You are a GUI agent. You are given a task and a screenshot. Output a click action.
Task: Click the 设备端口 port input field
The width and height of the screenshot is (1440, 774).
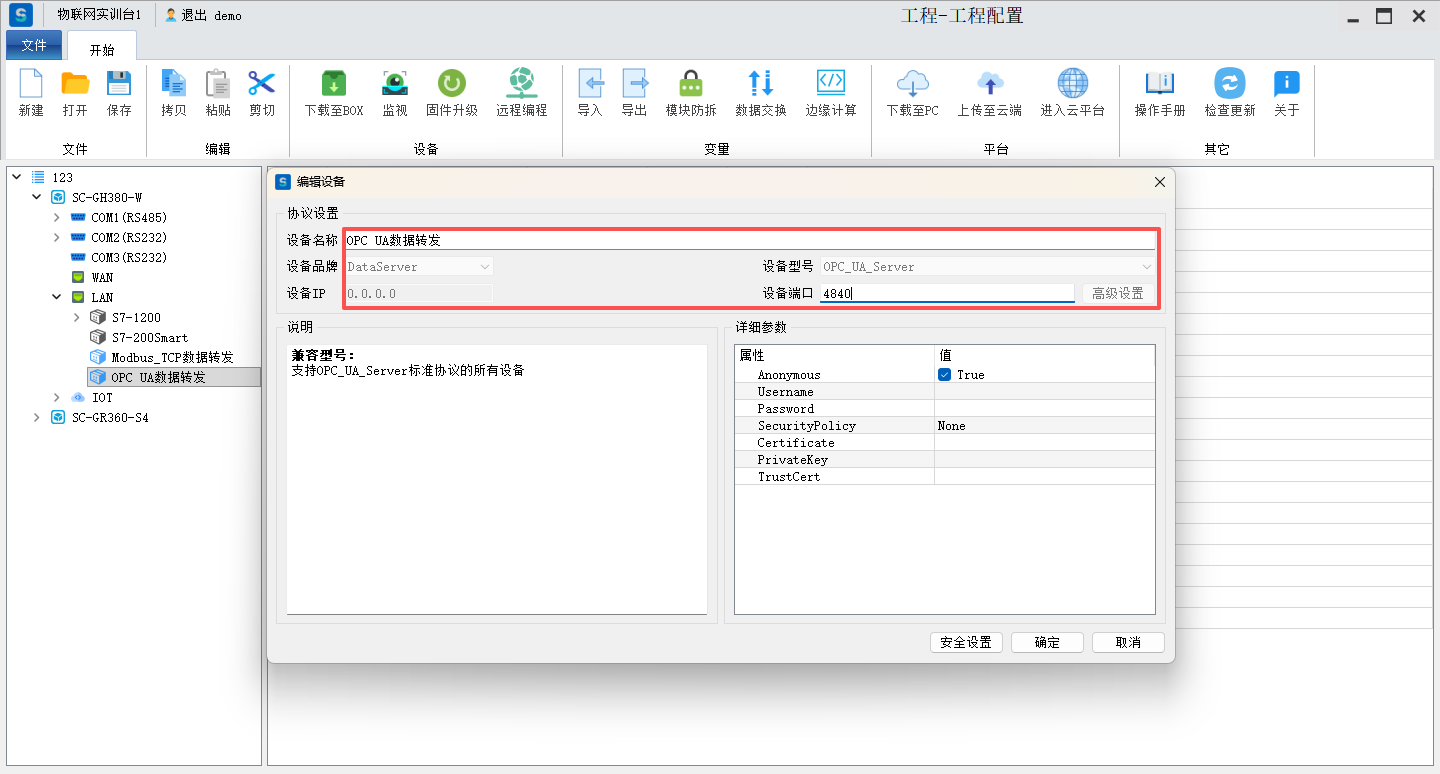[x=946, y=294]
